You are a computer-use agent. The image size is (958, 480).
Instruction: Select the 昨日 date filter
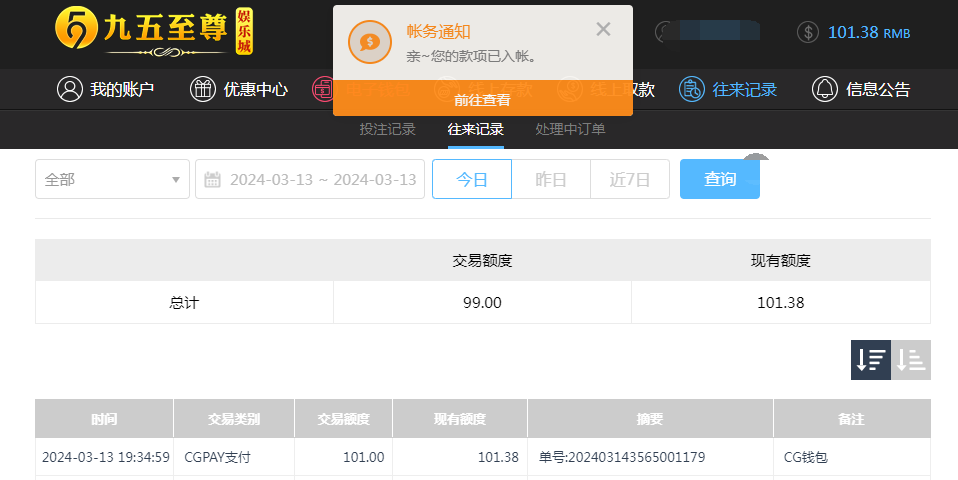pyautogui.click(x=551, y=179)
